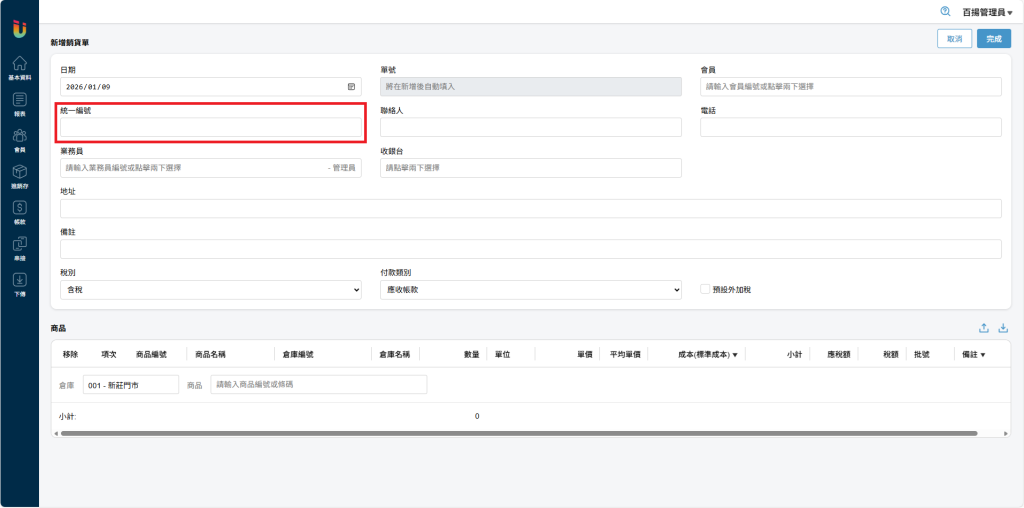Image resolution: width=1024 pixels, height=508 pixels.
Task: Go to 會員 members section in sidebar
Action: pyautogui.click(x=19, y=139)
